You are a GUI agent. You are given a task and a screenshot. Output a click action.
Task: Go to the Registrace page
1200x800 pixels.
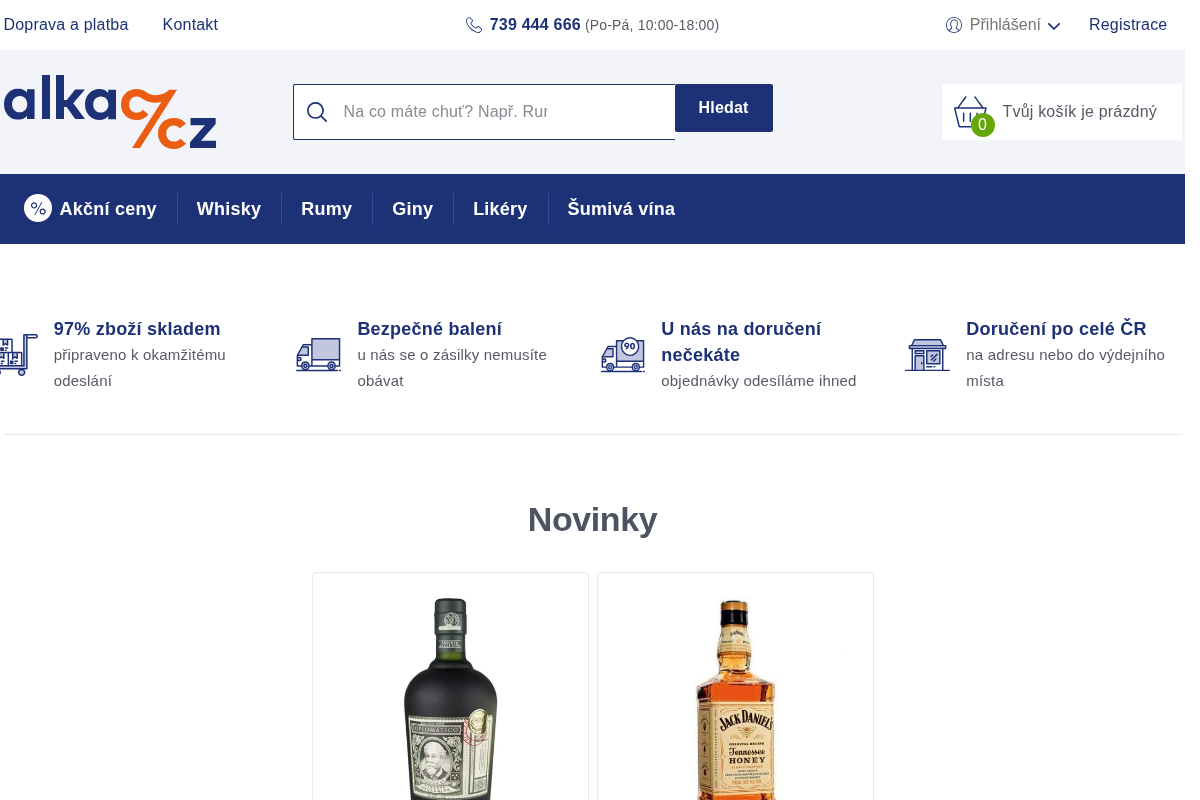(x=1128, y=25)
